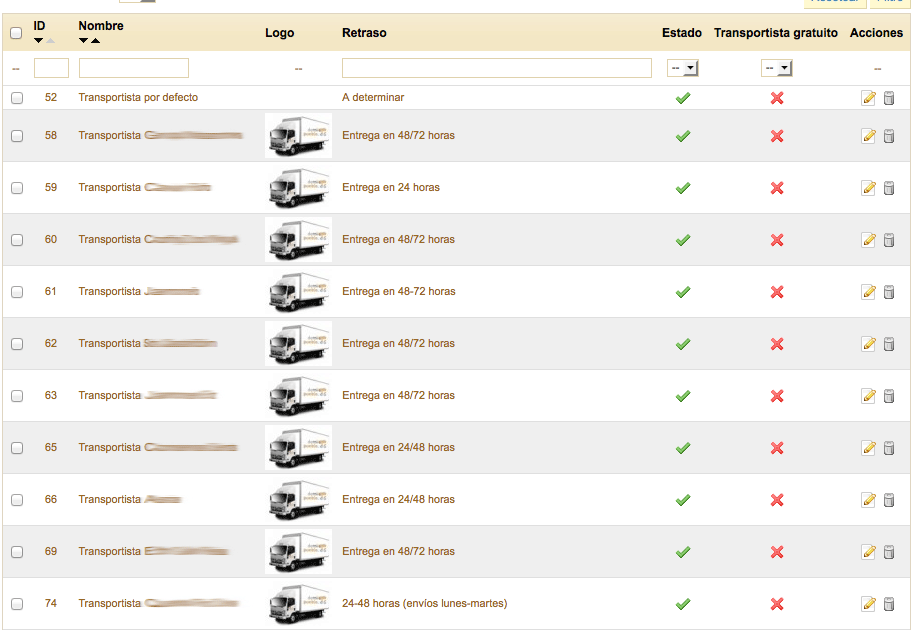
Task: Open the Estado filter dropdown
Action: pyautogui.click(x=683, y=68)
